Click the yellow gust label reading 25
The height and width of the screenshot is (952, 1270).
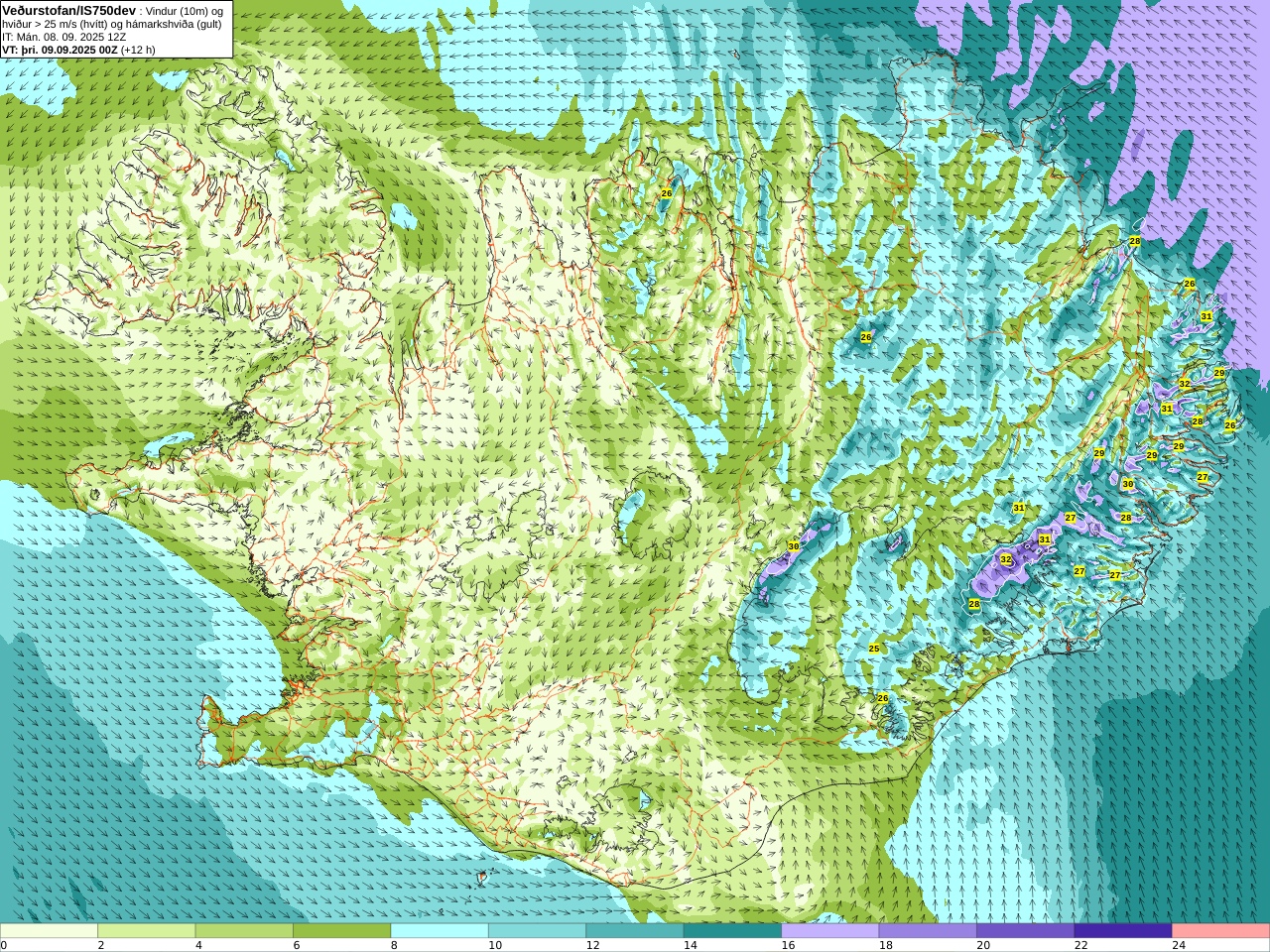(874, 649)
